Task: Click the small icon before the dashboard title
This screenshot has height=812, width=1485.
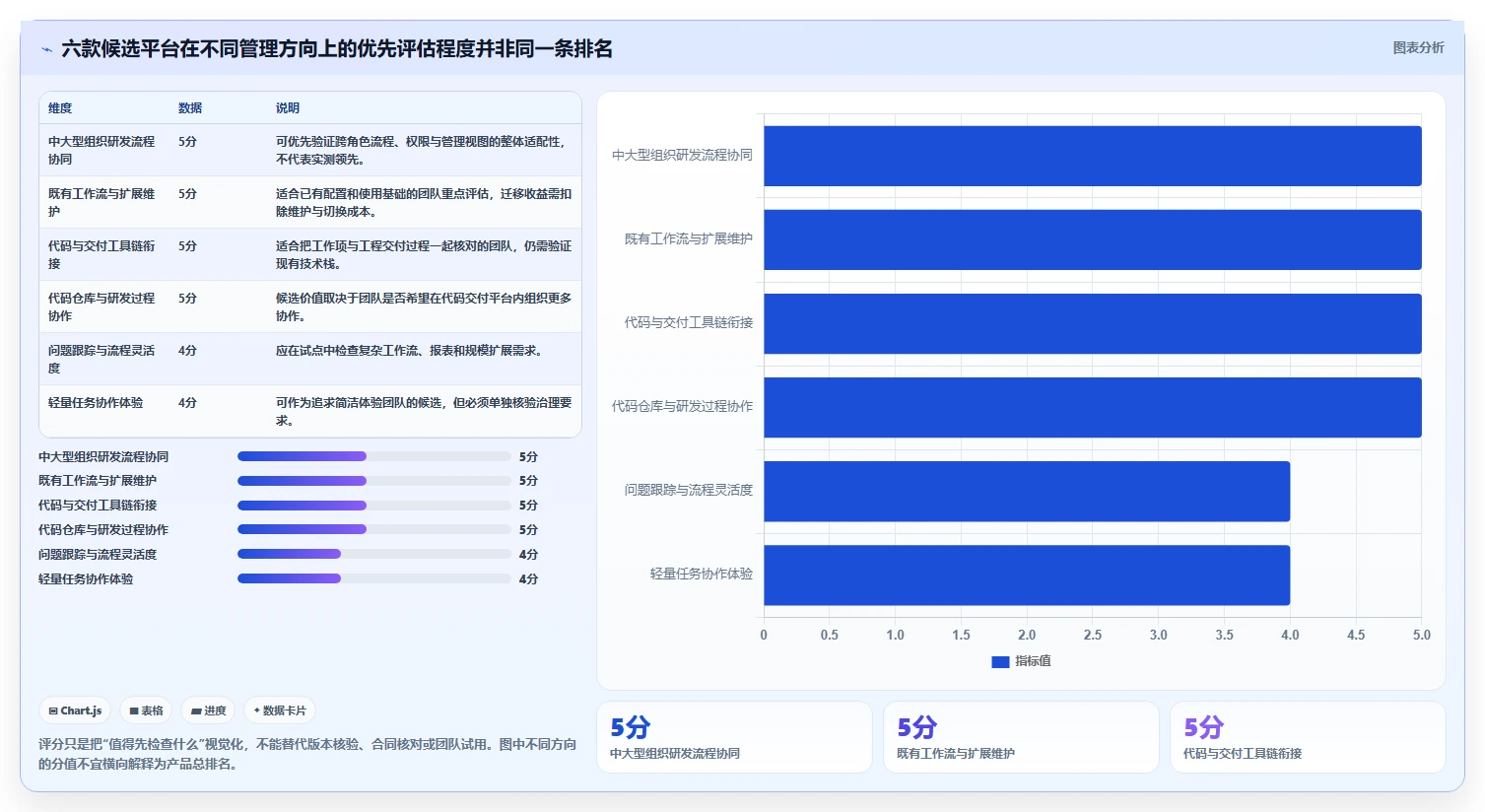Action: pyautogui.click(x=46, y=49)
